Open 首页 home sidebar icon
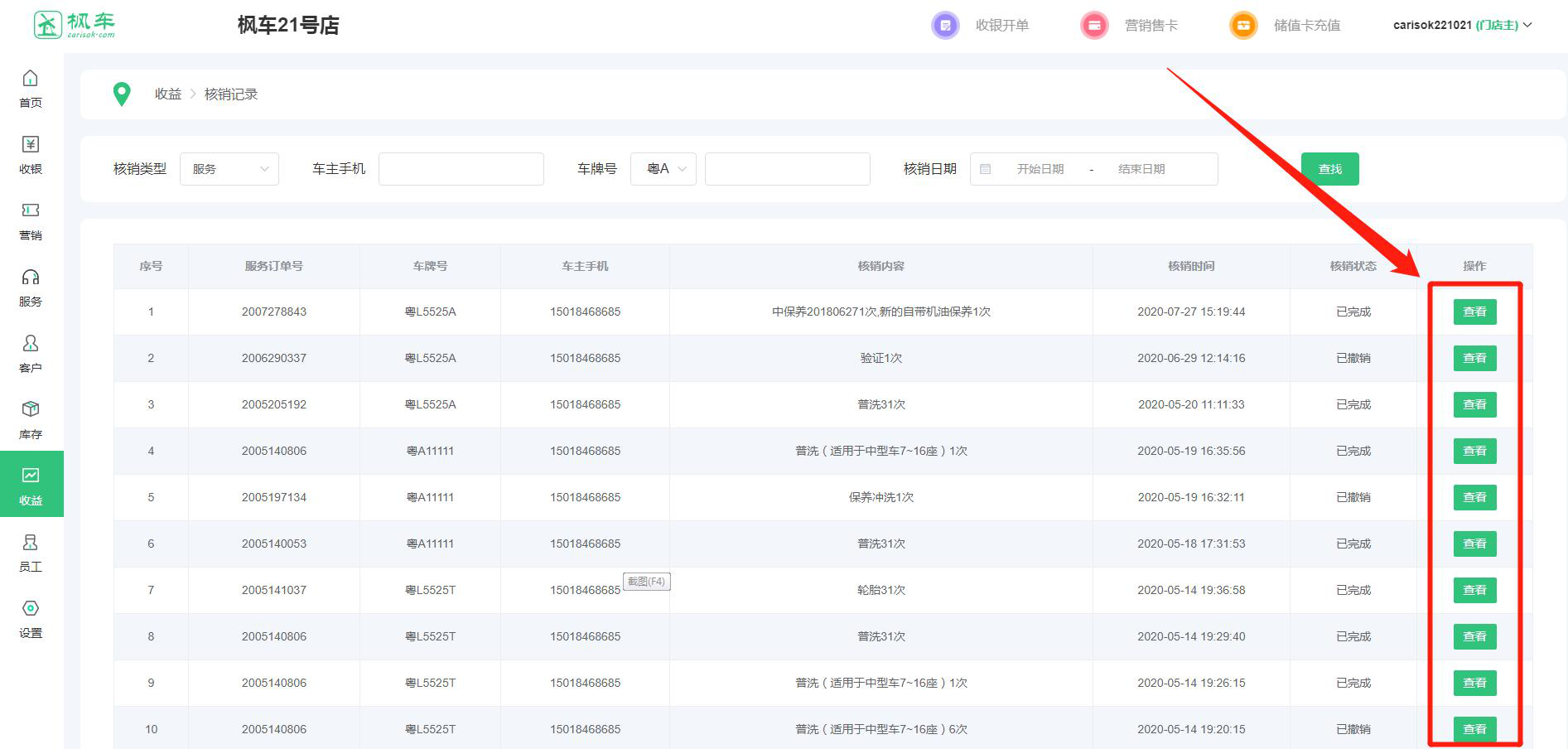Screen dimensions: 1568x749 pyautogui.click(x=31, y=78)
